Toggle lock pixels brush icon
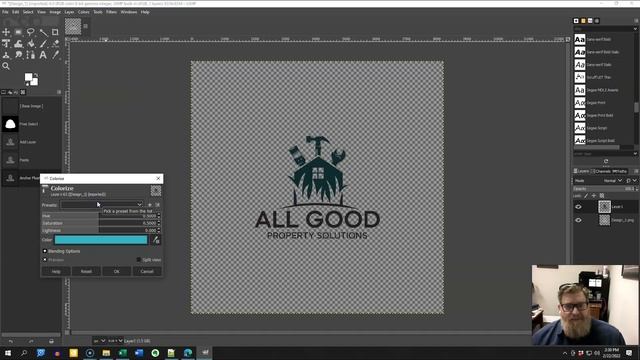 [x=586, y=196]
